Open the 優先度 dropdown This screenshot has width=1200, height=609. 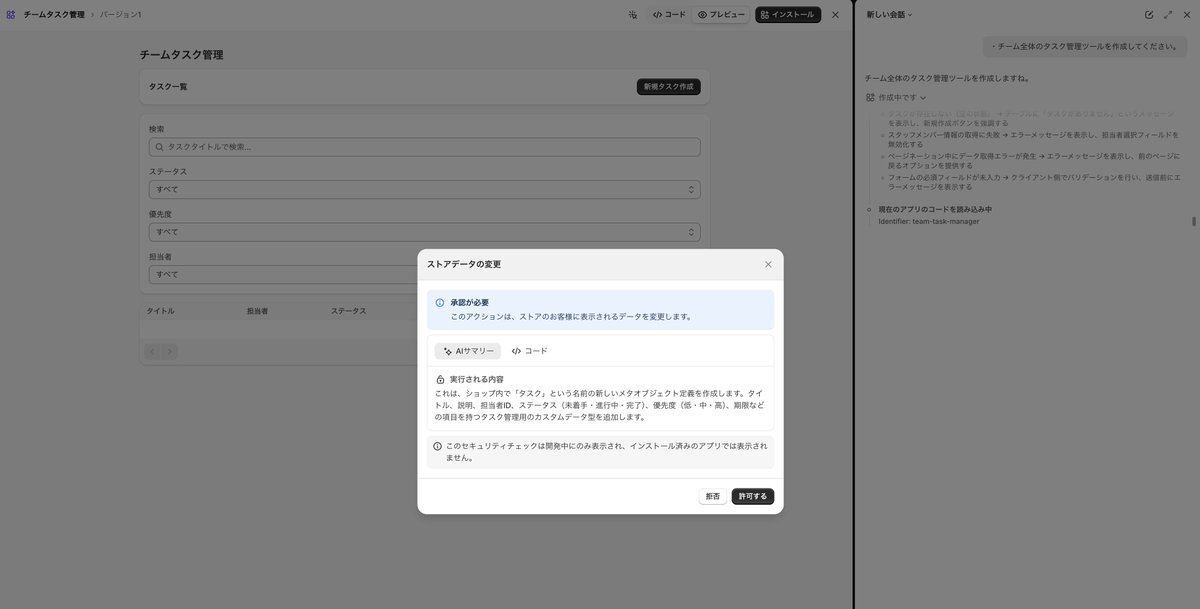[424, 232]
